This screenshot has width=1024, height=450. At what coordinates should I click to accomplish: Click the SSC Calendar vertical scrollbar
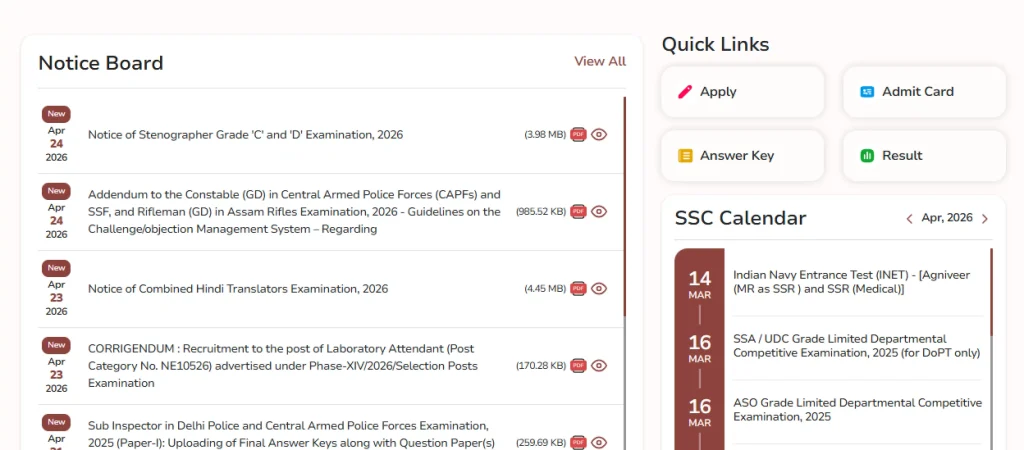click(991, 349)
